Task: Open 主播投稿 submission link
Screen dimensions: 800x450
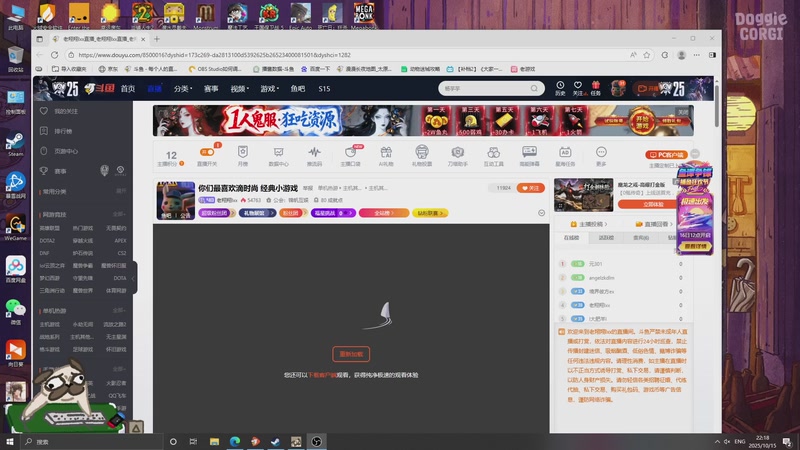Action: tap(589, 224)
